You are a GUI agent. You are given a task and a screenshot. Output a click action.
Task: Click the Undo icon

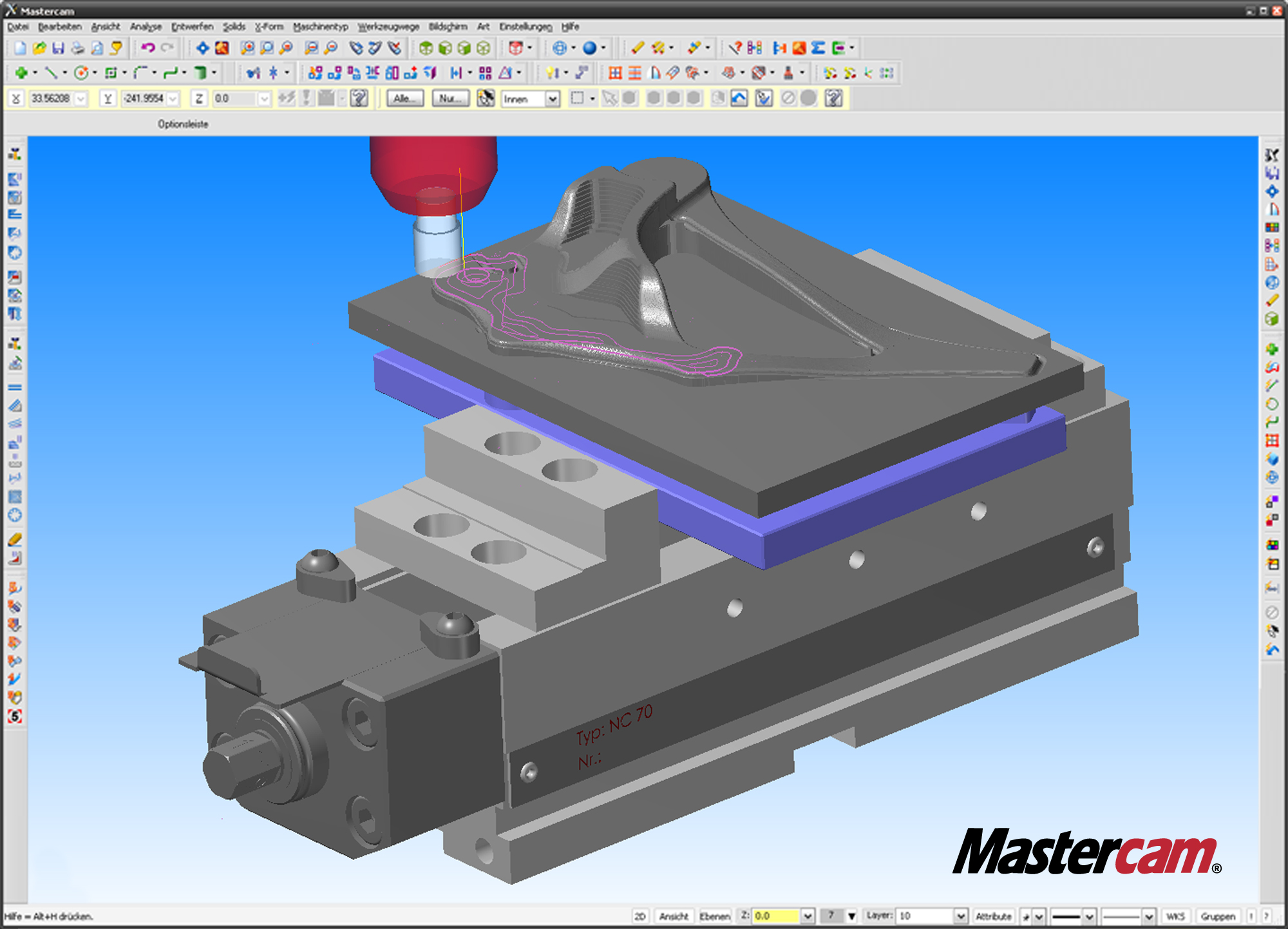[x=149, y=47]
